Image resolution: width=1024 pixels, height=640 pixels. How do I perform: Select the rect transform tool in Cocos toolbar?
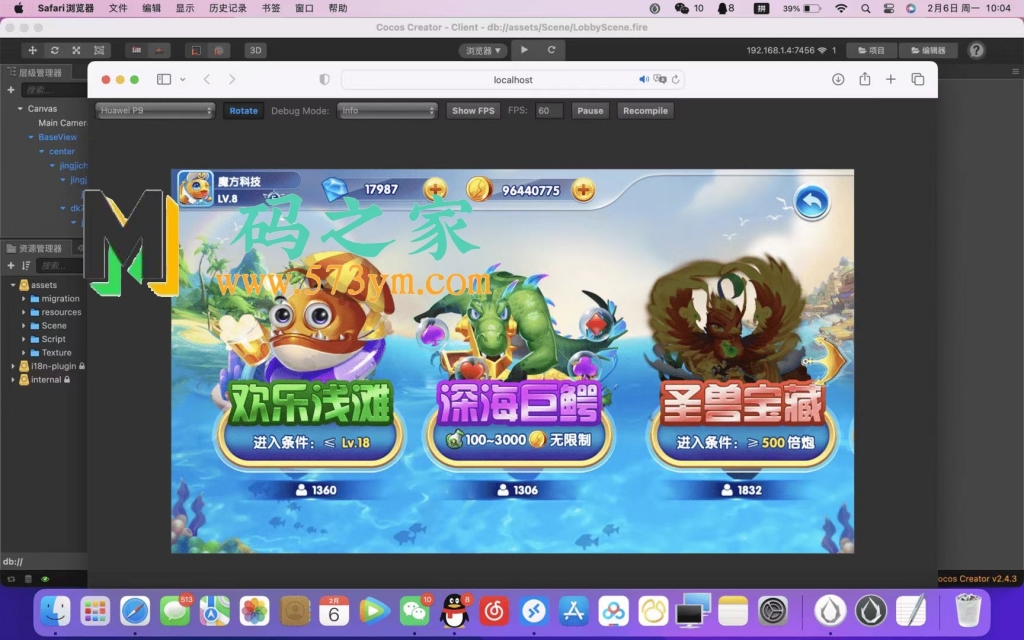pyautogui.click(x=99, y=50)
